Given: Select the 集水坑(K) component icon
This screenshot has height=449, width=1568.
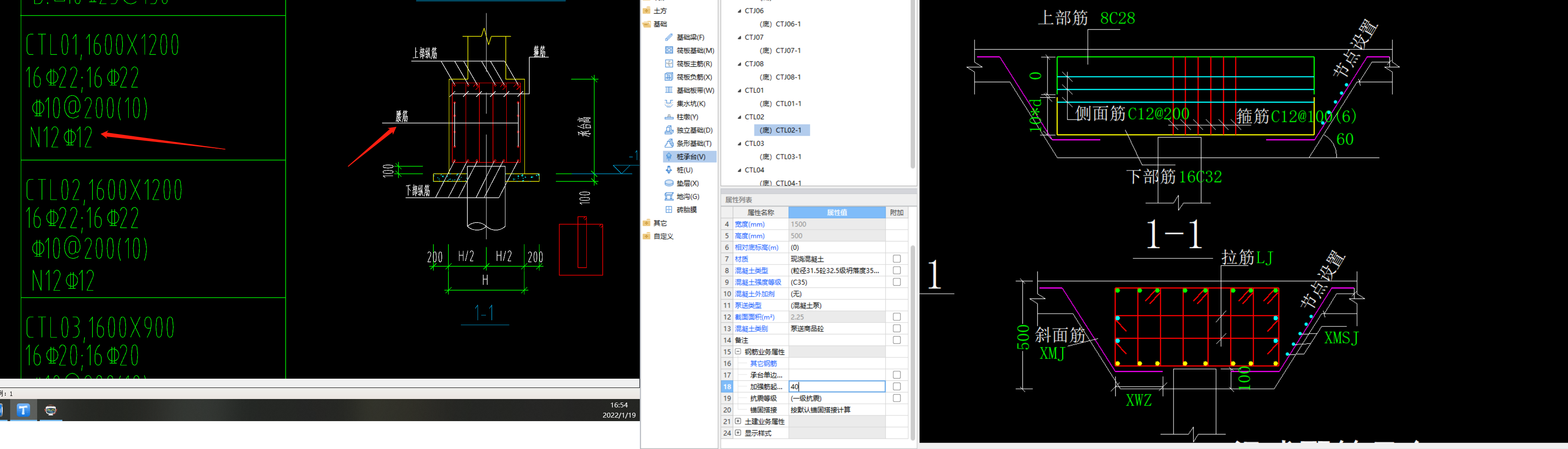Looking at the screenshot, I should tap(669, 104).
